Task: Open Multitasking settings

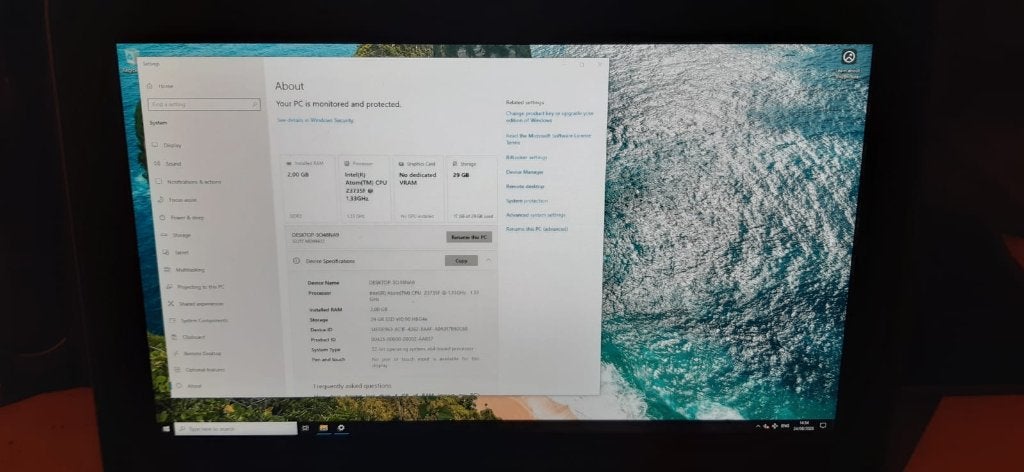Action: [x=185, y=270]
